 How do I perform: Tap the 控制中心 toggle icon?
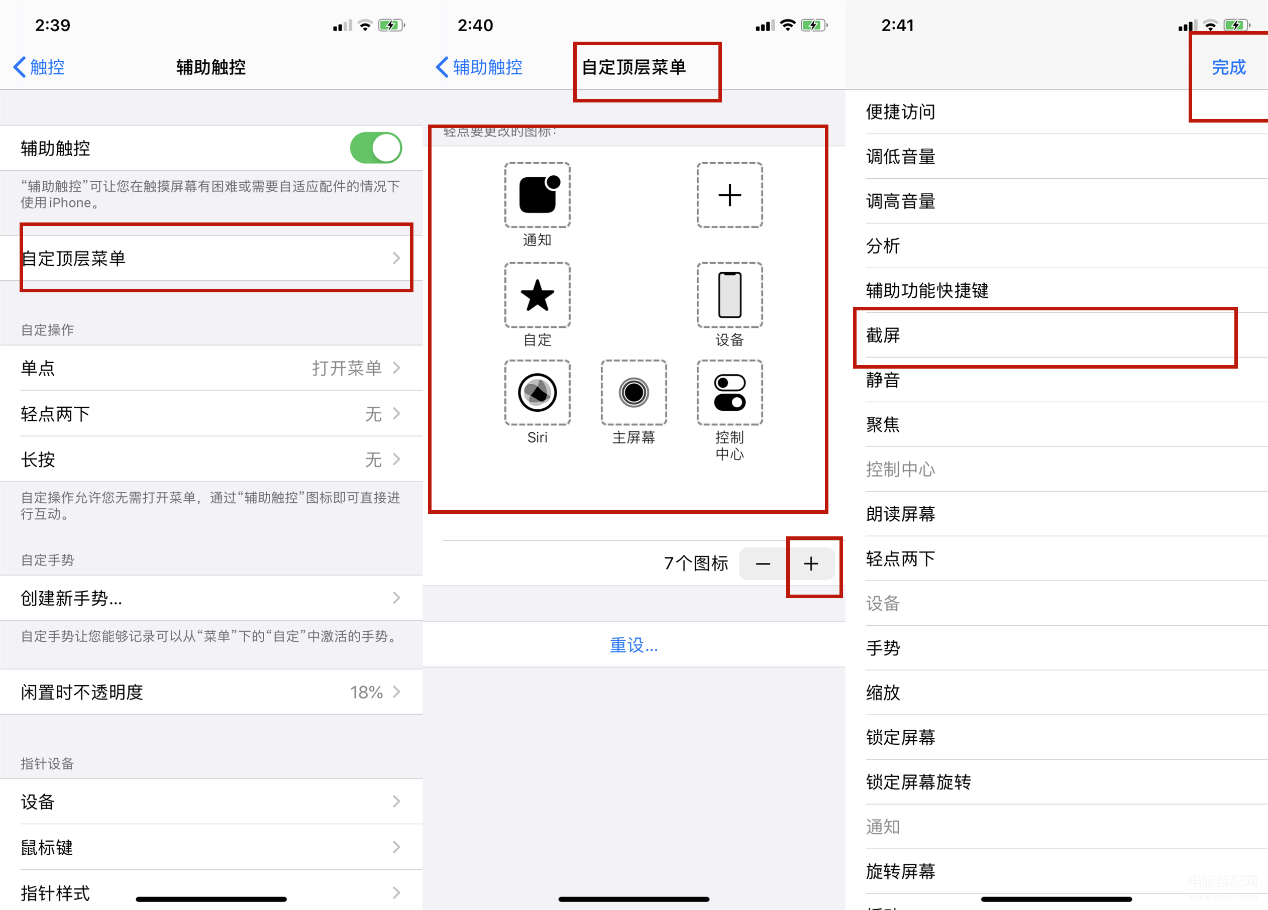click(x=730, y=393)
